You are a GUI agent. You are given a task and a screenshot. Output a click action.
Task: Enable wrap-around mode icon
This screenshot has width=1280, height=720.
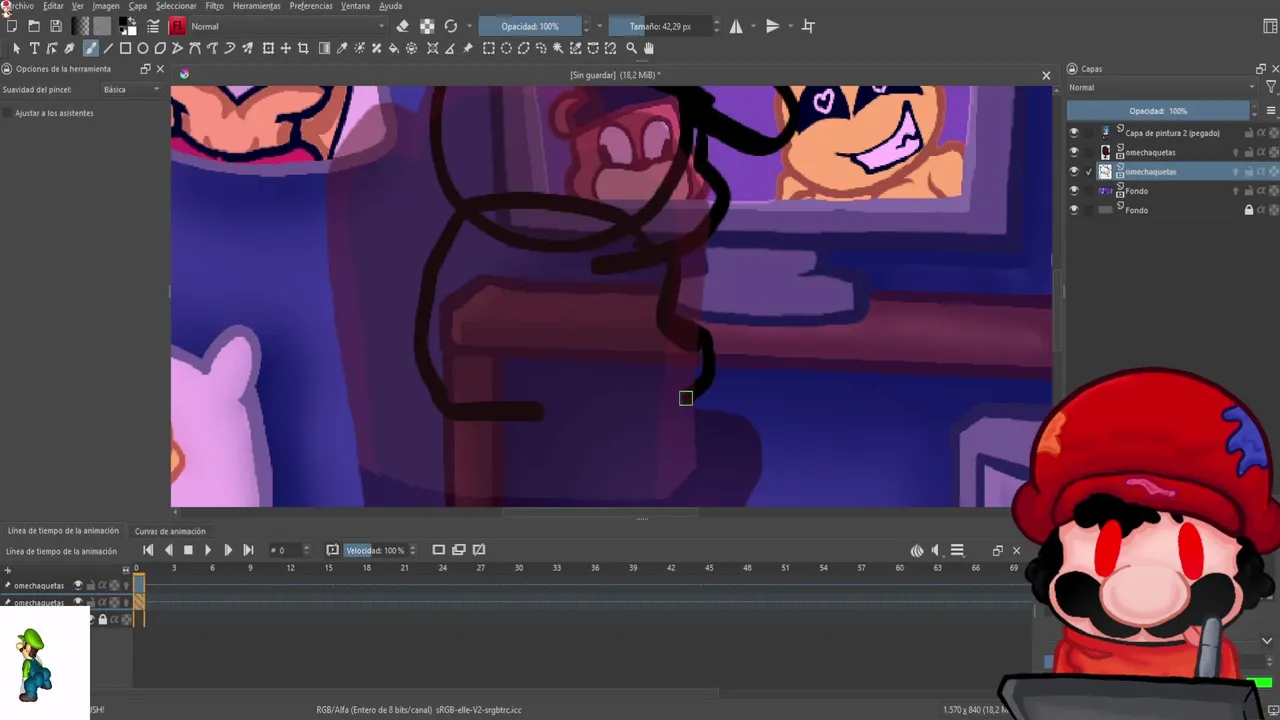pyautogui.click(x=808, y=26)
